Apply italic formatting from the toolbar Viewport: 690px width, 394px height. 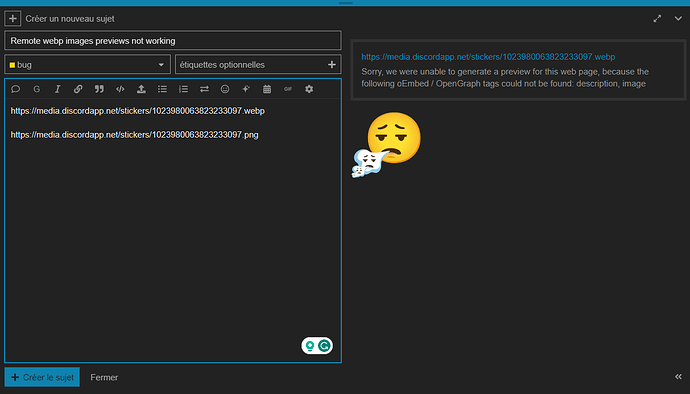point(57,89)
